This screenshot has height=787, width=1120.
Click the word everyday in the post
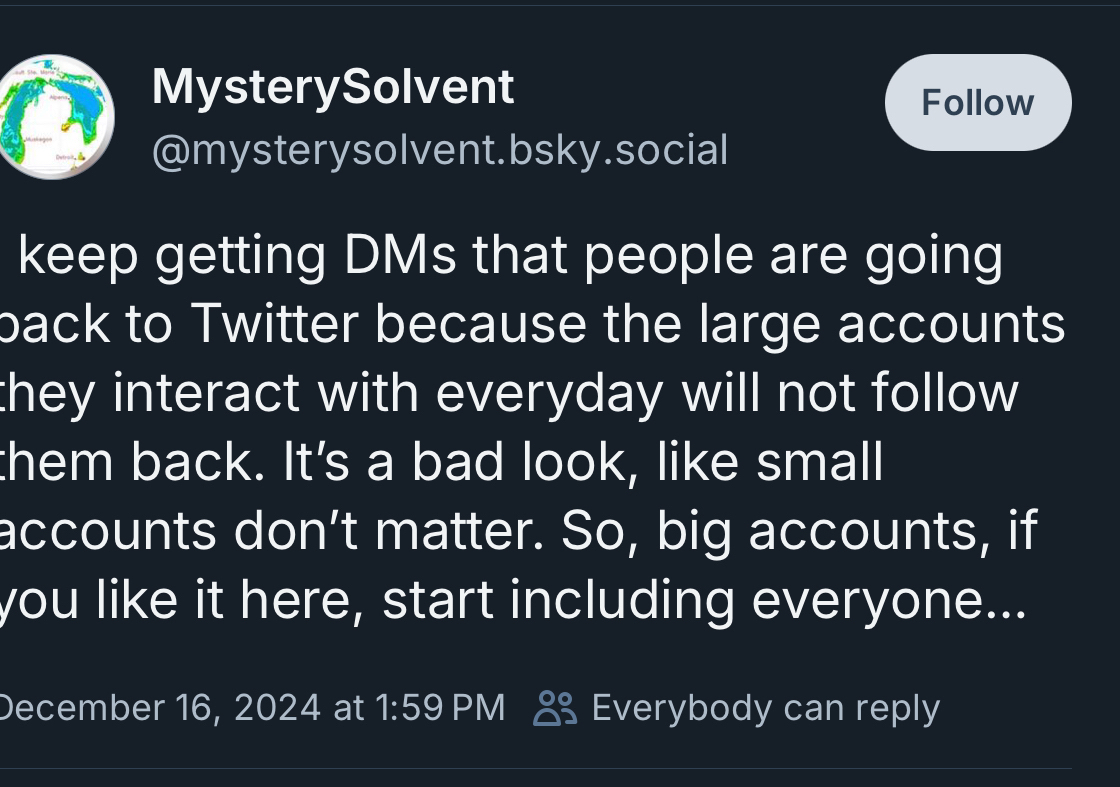(x=549, y=394)
